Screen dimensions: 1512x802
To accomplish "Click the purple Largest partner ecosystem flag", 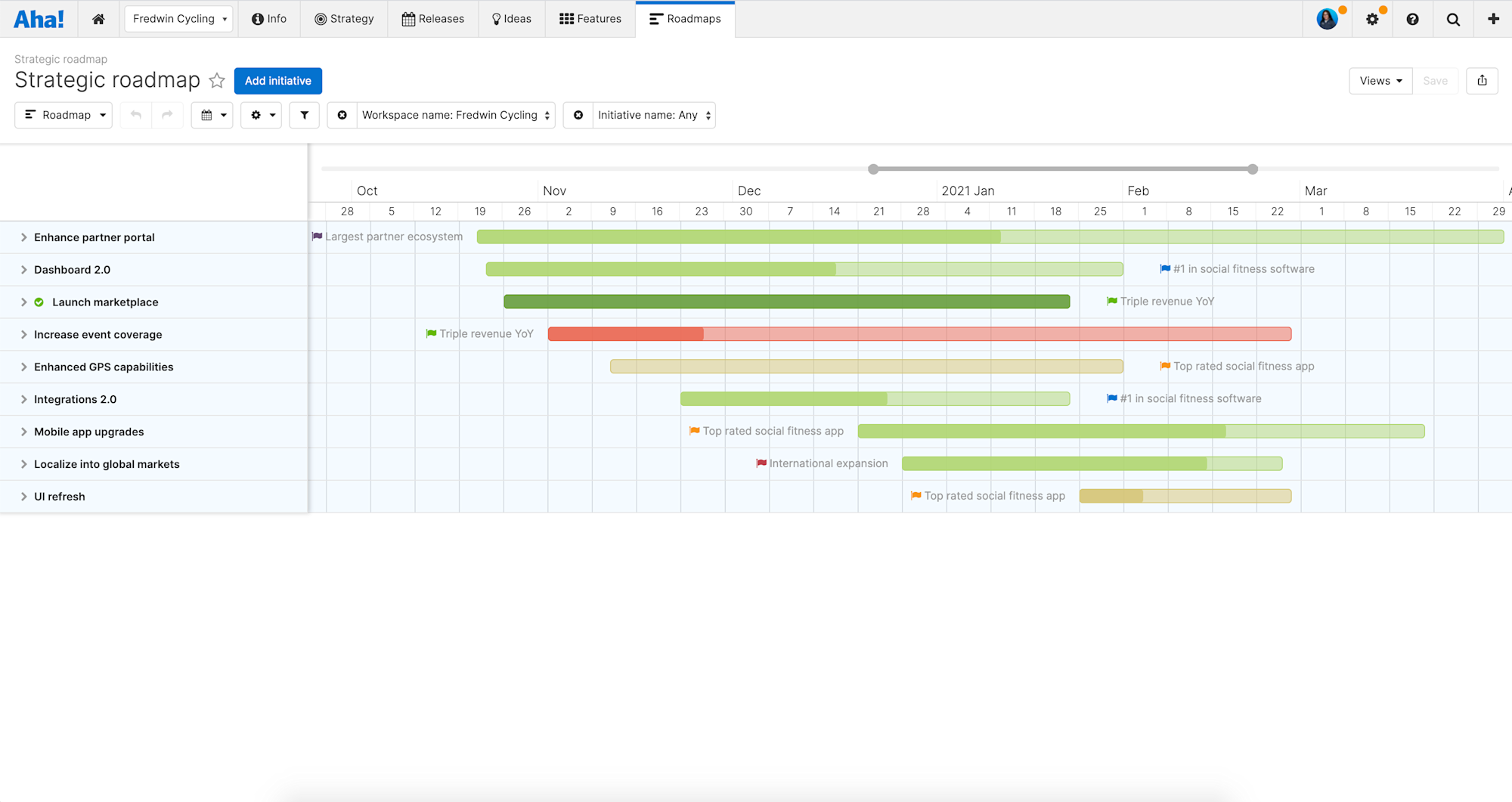I will 318,237.
